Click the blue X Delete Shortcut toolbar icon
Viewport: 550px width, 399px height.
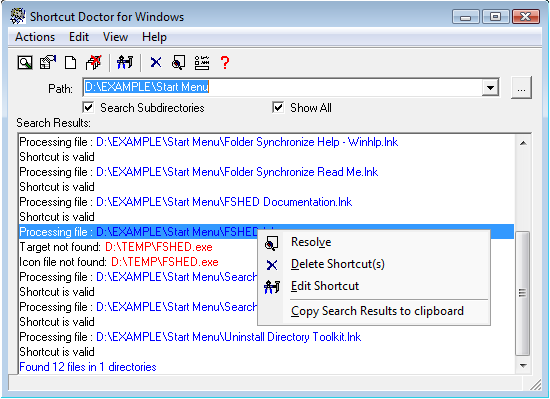pyautogui.click(x=156, y=62)
